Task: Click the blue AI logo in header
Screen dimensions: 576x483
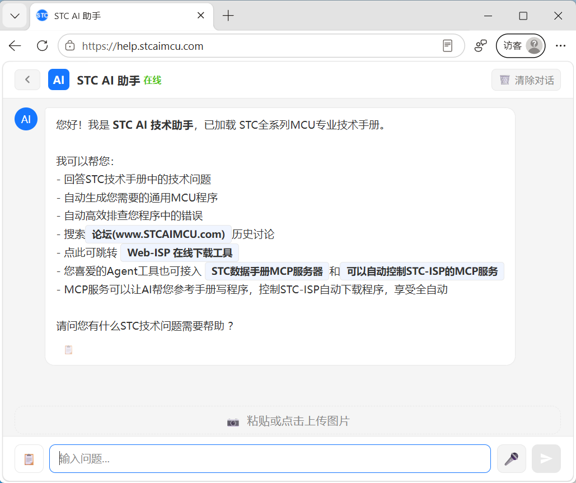Action: tap(59, 80)
